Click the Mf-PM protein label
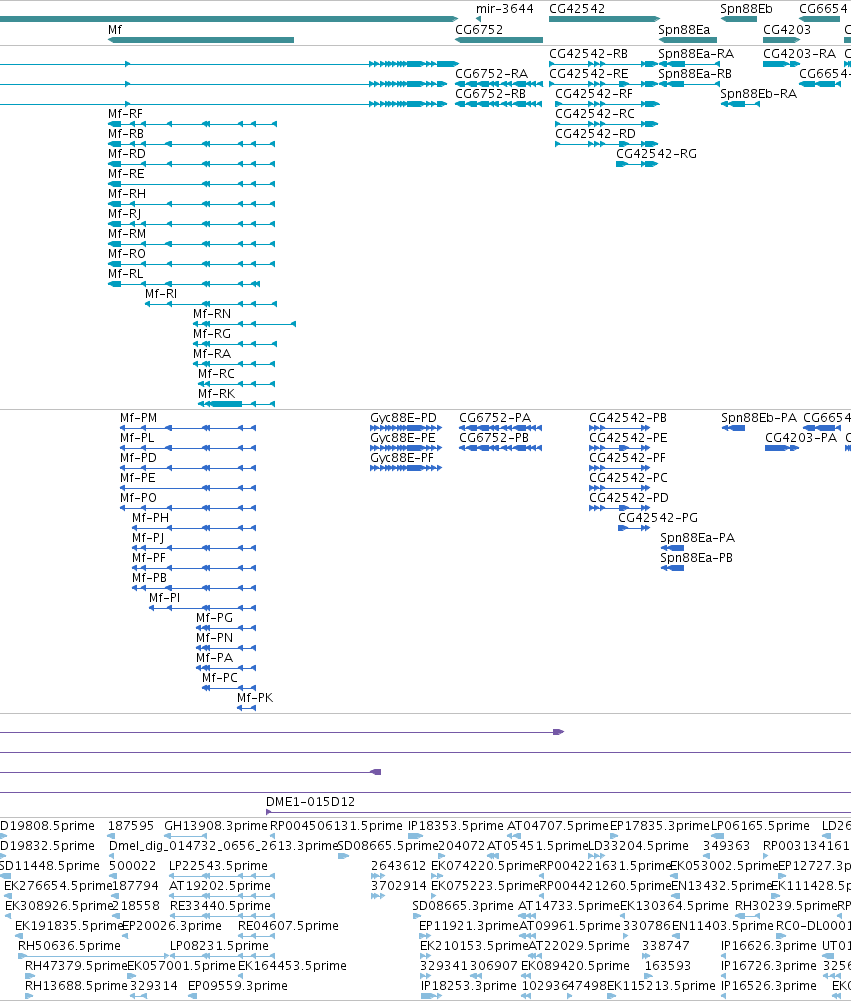 (x=139, y=418)
